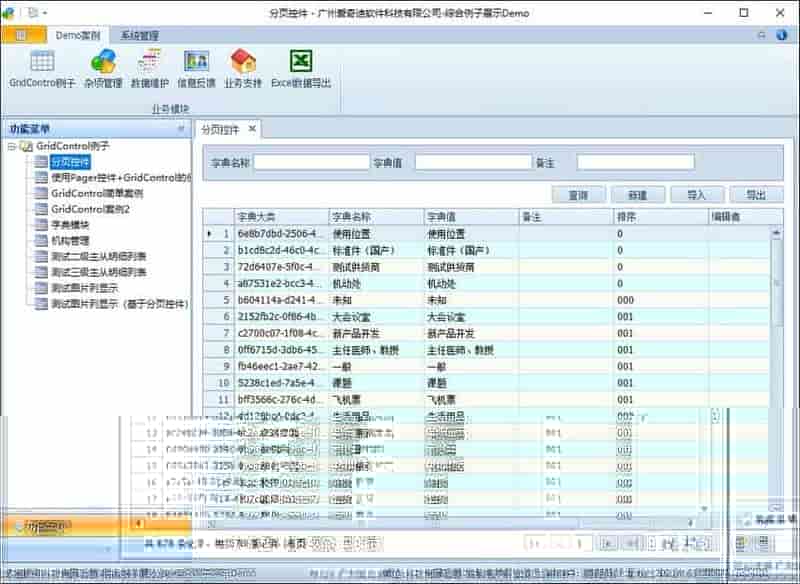Open 测试三级主从明细列表 tree item
The height and width of the screenshot is (584, 800).
pyautogui.click(x=99, y=272)
